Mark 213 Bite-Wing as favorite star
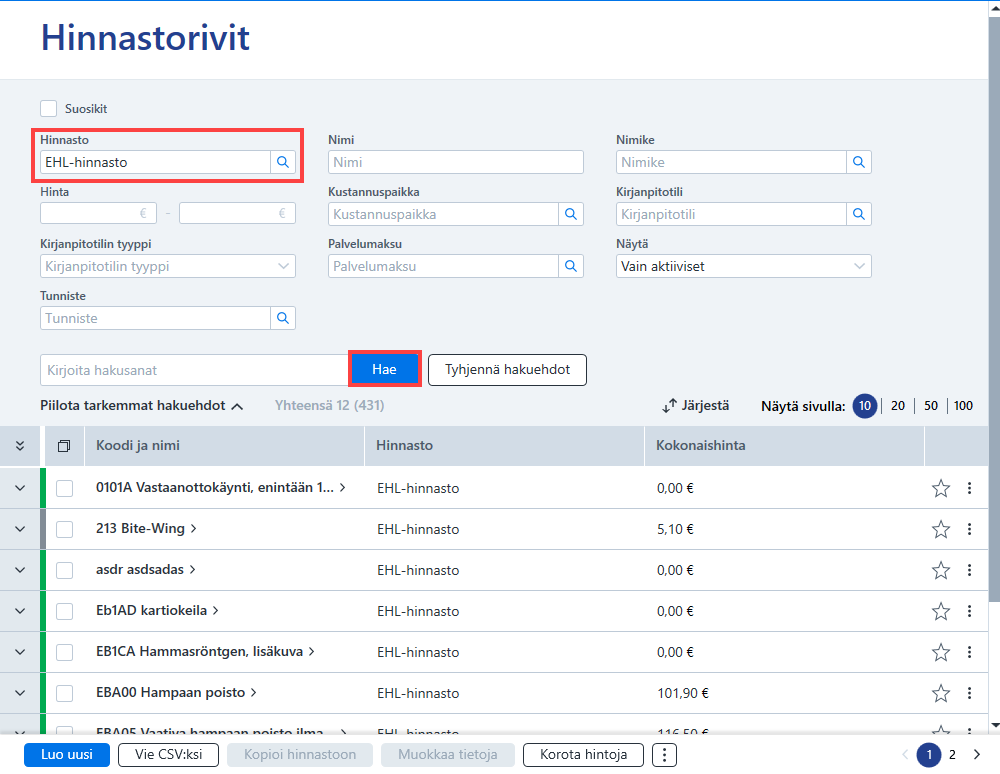Image resolution: width=1000 pixels, height=774 pixels. click(941, 529)
